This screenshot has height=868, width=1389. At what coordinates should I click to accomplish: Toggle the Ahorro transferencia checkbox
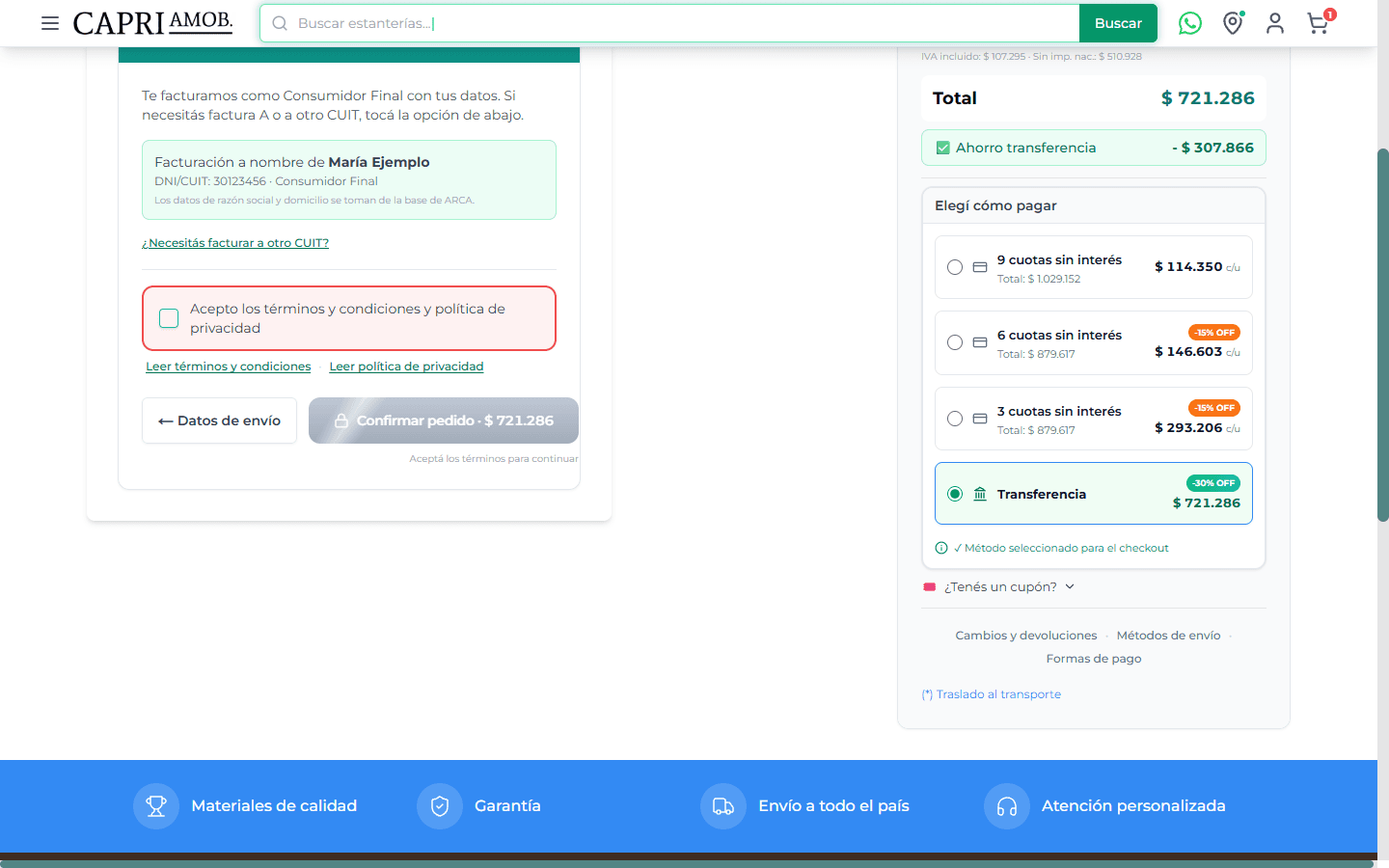(x=943, y=148)
